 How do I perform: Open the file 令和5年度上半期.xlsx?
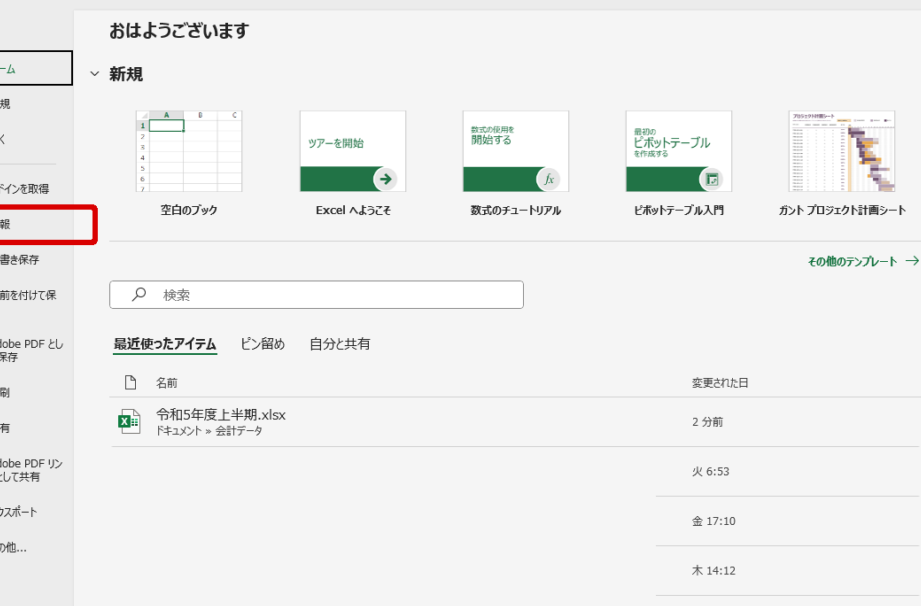coord(220,415)
